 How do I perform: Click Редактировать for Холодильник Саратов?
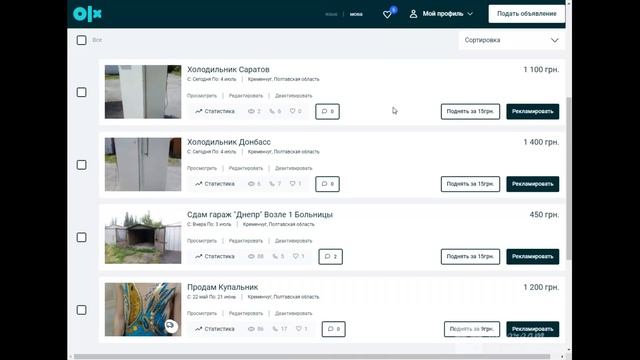[246, 96]
